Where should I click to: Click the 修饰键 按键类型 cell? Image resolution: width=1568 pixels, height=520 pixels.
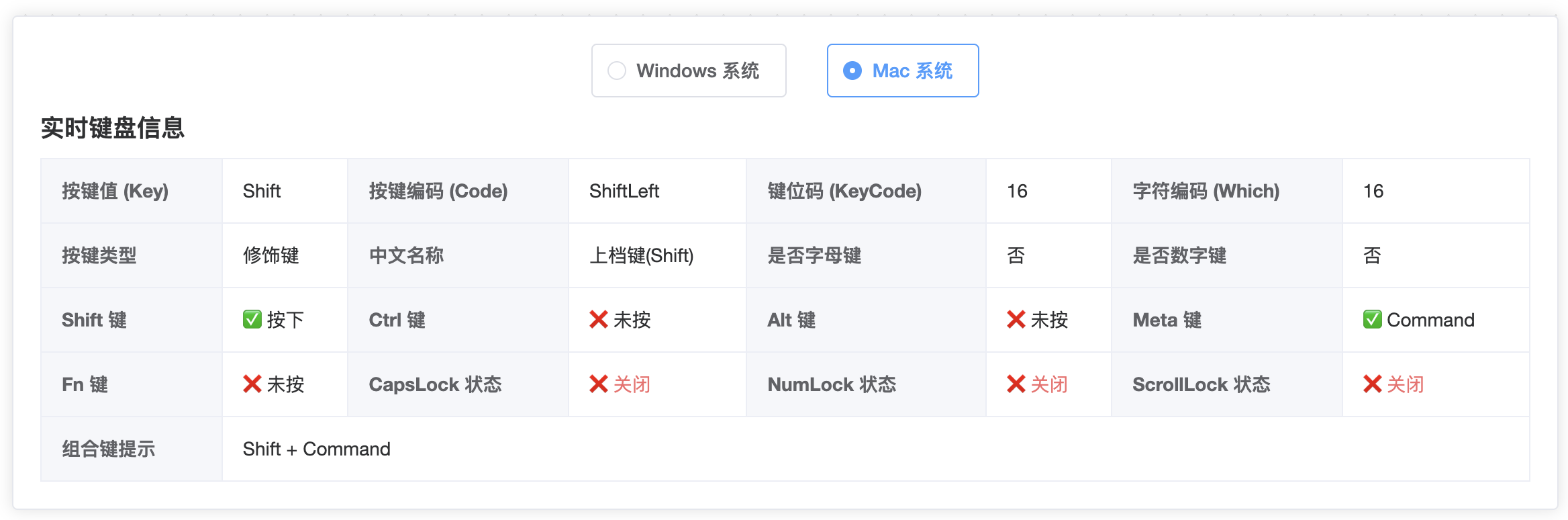coord(271,255)
